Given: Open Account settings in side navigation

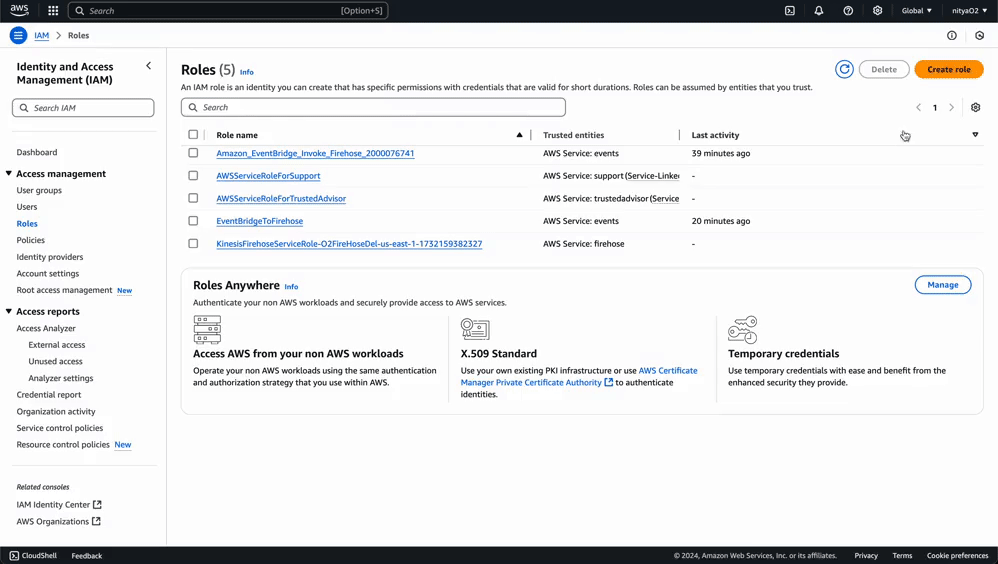Looking at the screenshot, I should click(48, 273).
